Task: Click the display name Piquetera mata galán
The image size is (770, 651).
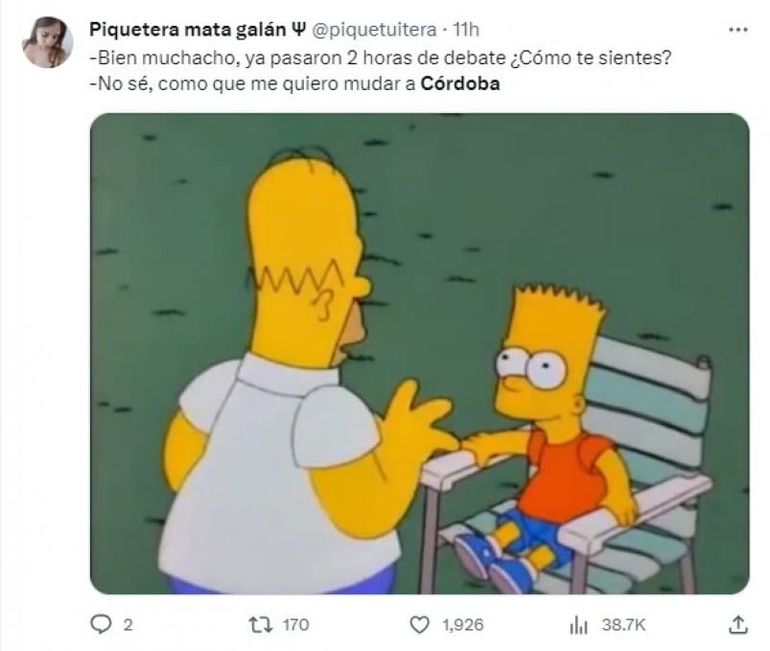Action: coord(188,30)
